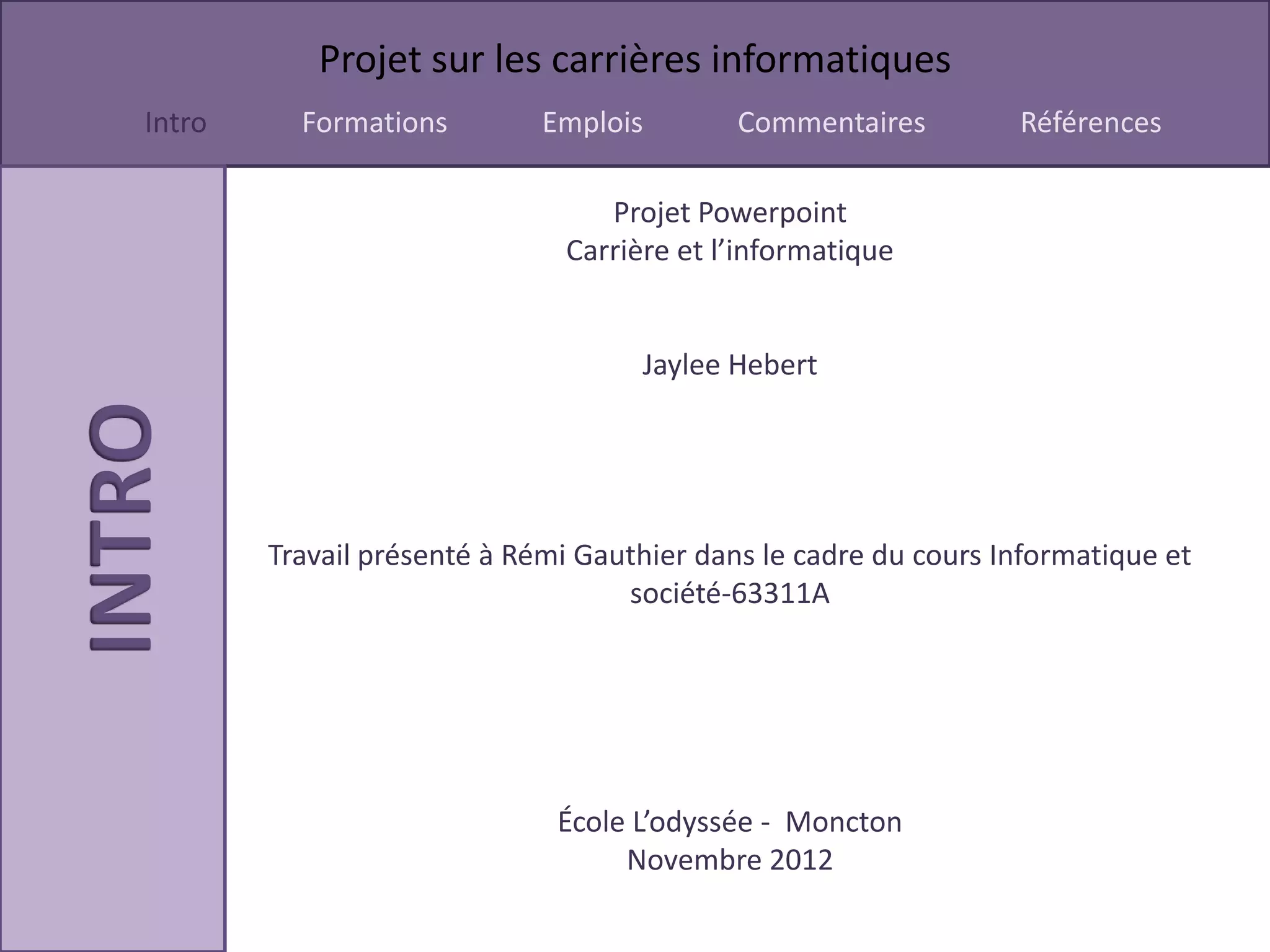
Task: Click the word Powerpoint in project title
Action: tap(772, 213)
